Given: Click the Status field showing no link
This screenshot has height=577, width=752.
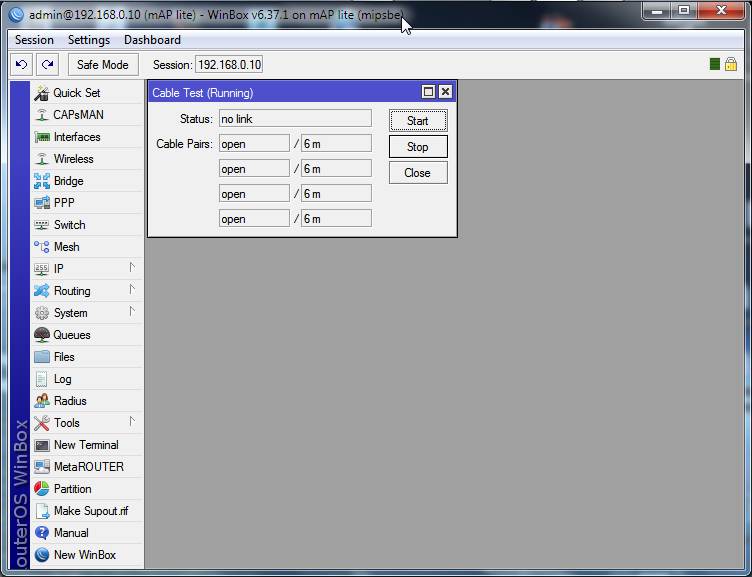Looking at the screenshot, I should click(x=295, y=118).
